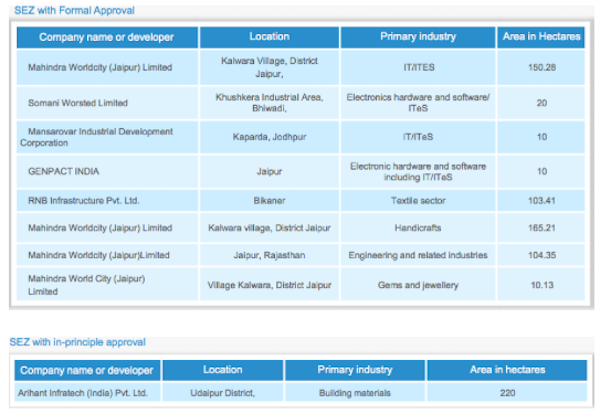600x414 pixels.
Task: Click the 'Handicrafts' industry cell
Action: 418,228
